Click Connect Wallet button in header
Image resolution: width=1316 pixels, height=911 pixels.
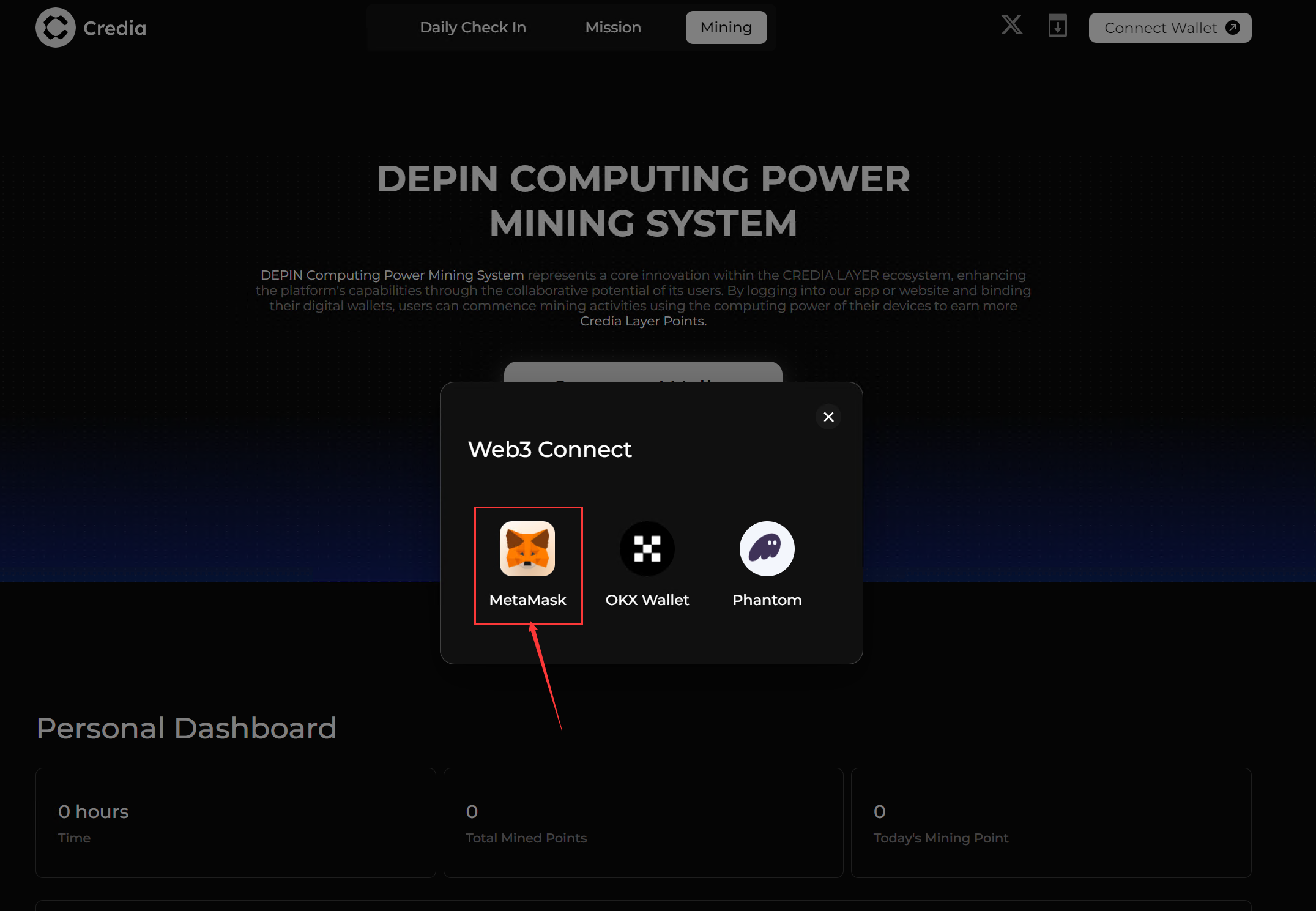pos(1170,28)
